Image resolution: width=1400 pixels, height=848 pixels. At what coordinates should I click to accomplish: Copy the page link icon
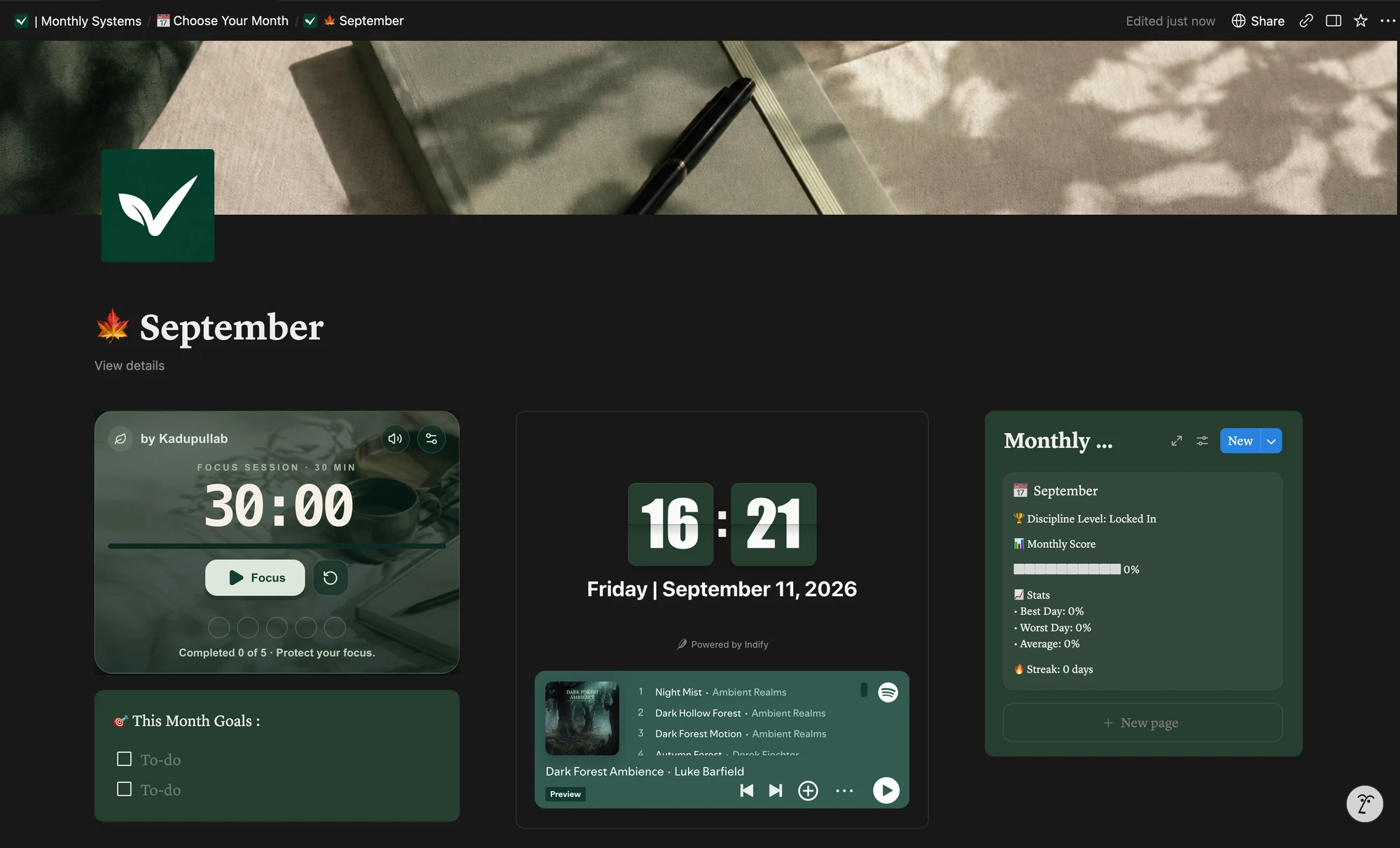pyautogui.click(x=1305, y=21)
